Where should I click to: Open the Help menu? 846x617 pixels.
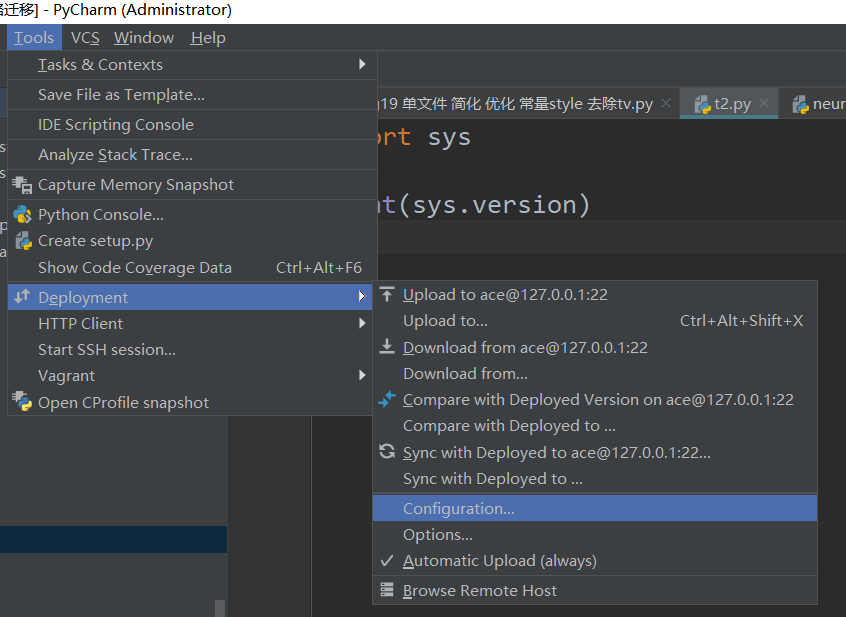pyautogui.click(x=208, y=38)
